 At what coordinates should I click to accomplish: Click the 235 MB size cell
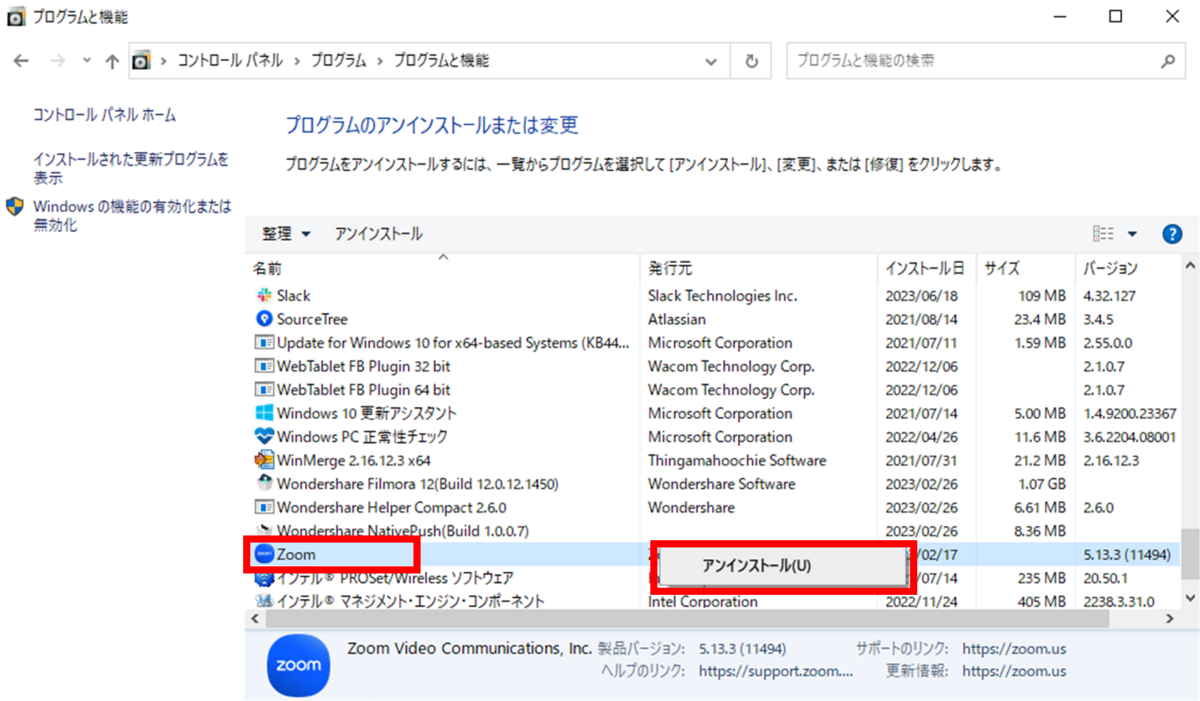pyautogui.click(x=1042, y=578)
